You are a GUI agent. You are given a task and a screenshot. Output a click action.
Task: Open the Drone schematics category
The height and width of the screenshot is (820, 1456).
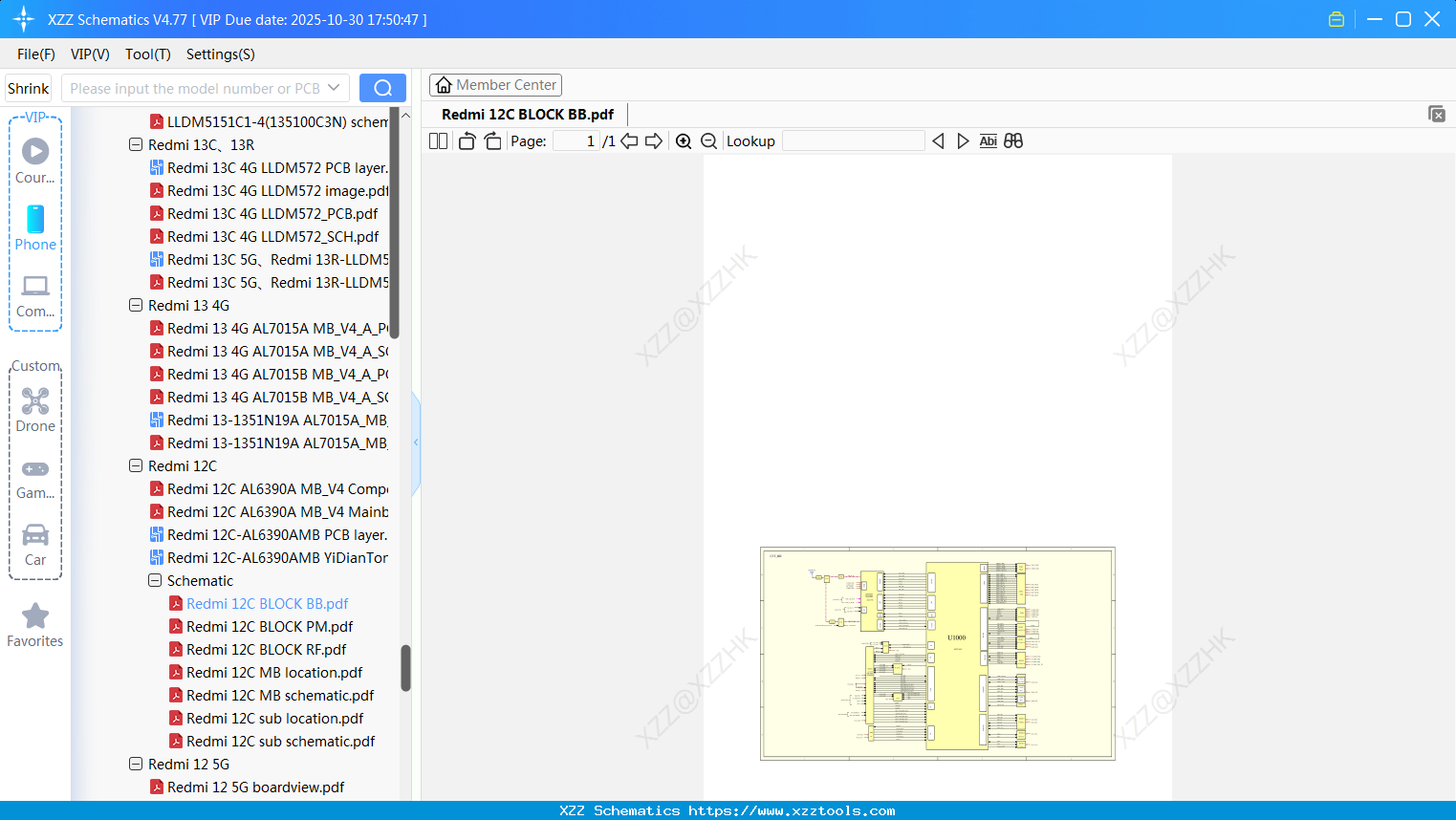point(34,411)
